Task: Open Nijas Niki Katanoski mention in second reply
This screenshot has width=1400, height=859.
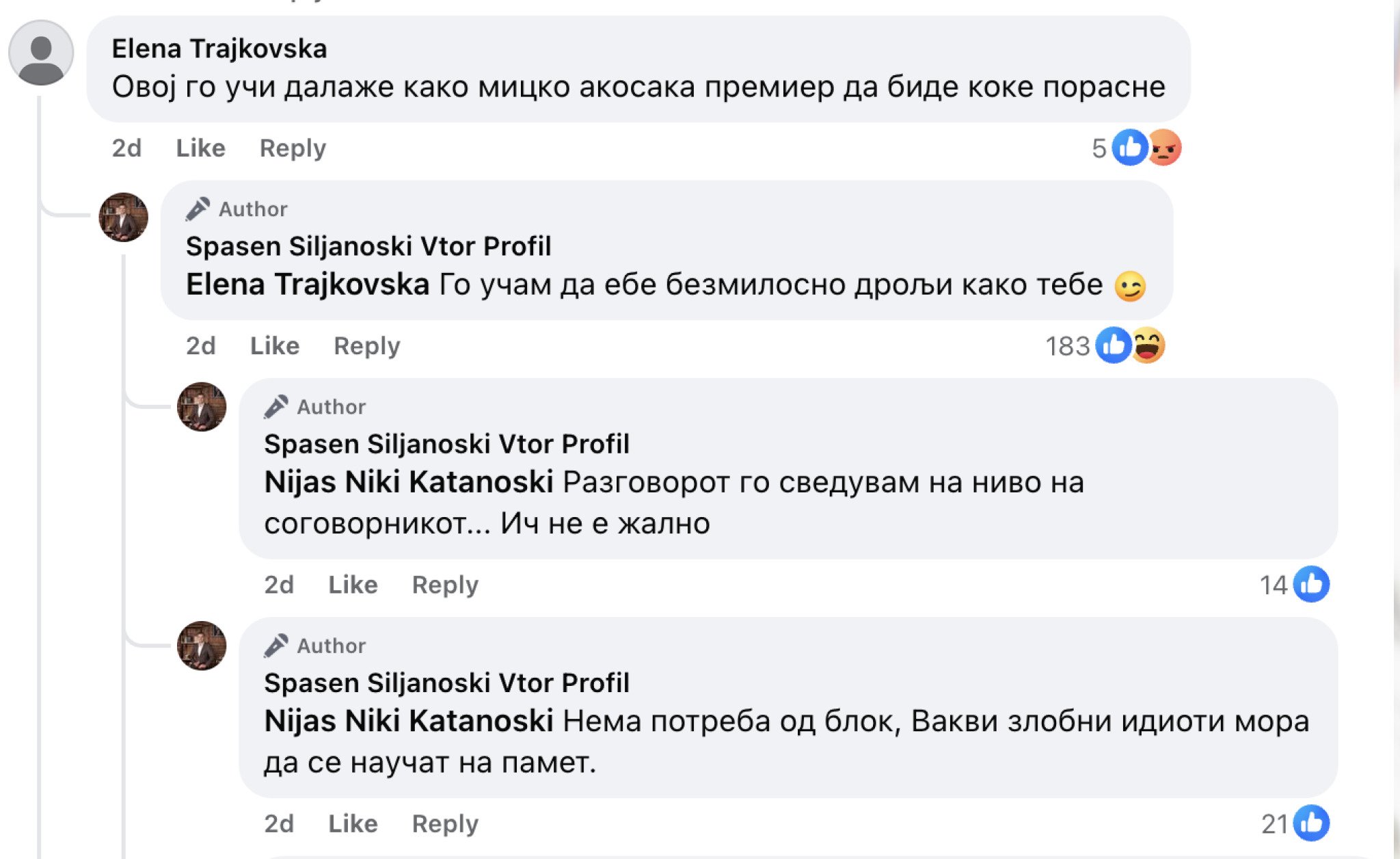Action: 408,482
